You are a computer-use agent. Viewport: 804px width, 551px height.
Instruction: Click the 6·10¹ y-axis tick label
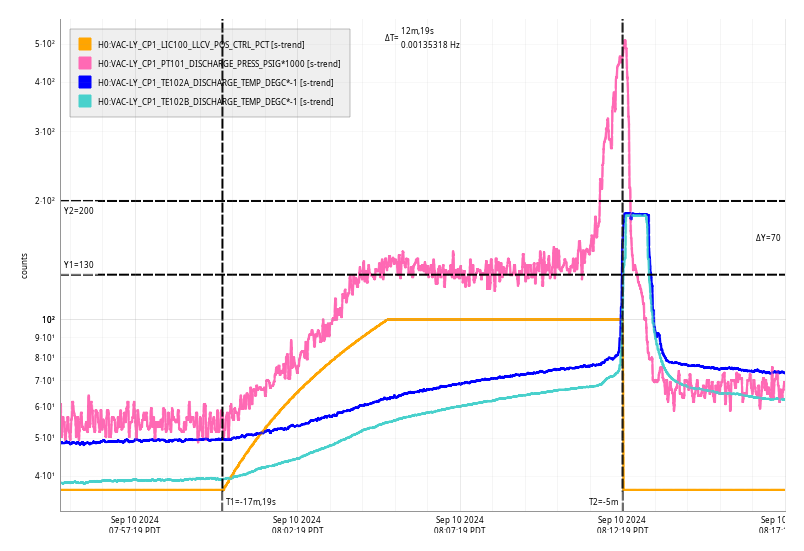[x=45, y=406]
